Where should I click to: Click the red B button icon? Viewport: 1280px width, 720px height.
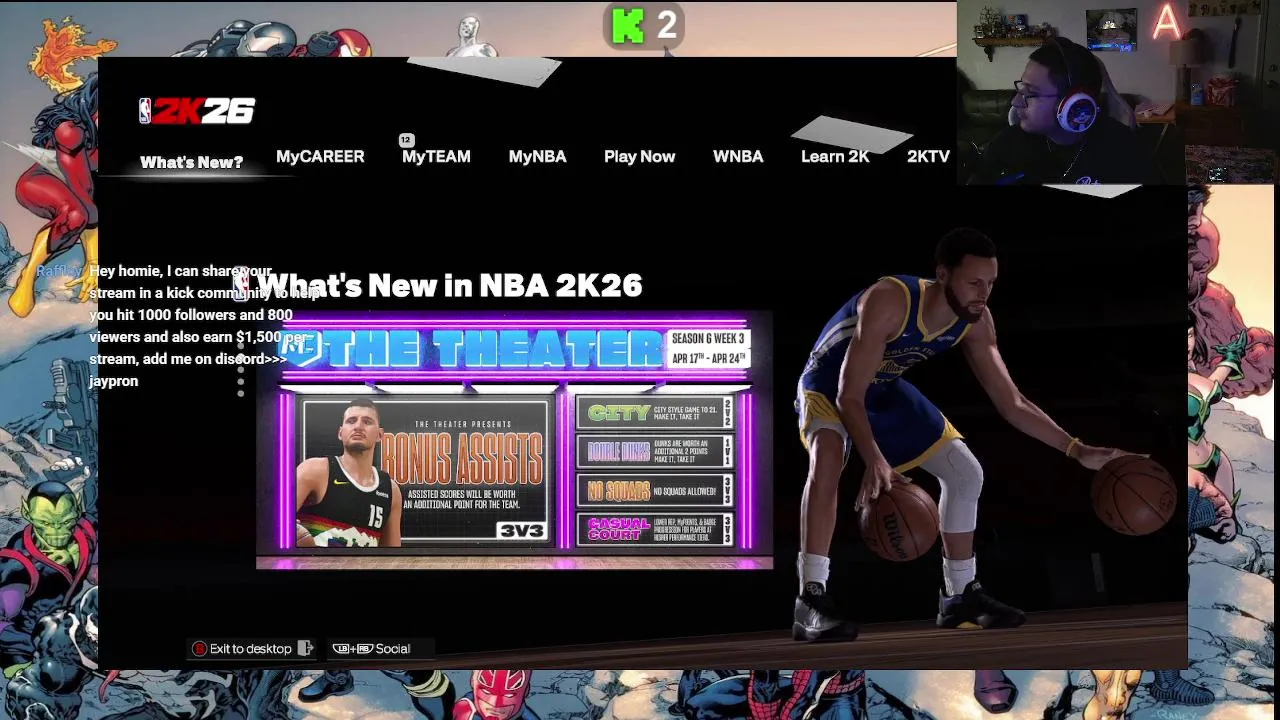[199, 649]
